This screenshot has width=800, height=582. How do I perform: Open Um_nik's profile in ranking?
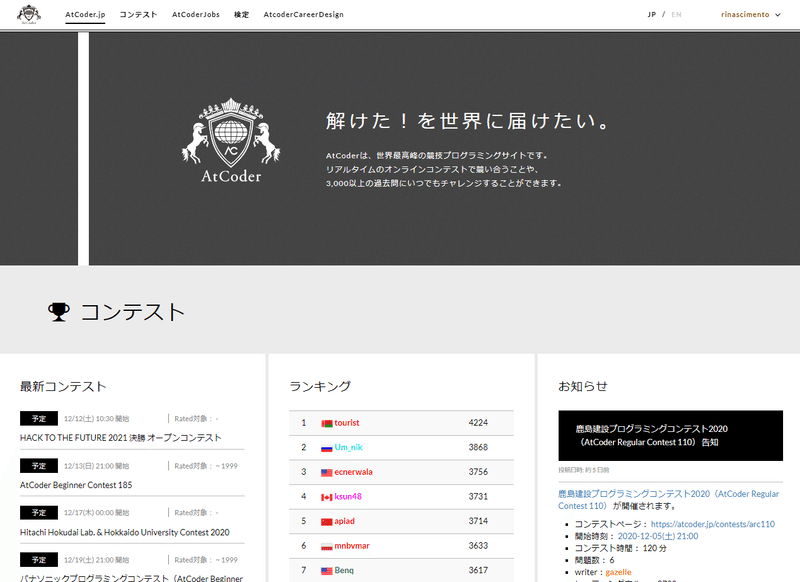coord(348,447)
